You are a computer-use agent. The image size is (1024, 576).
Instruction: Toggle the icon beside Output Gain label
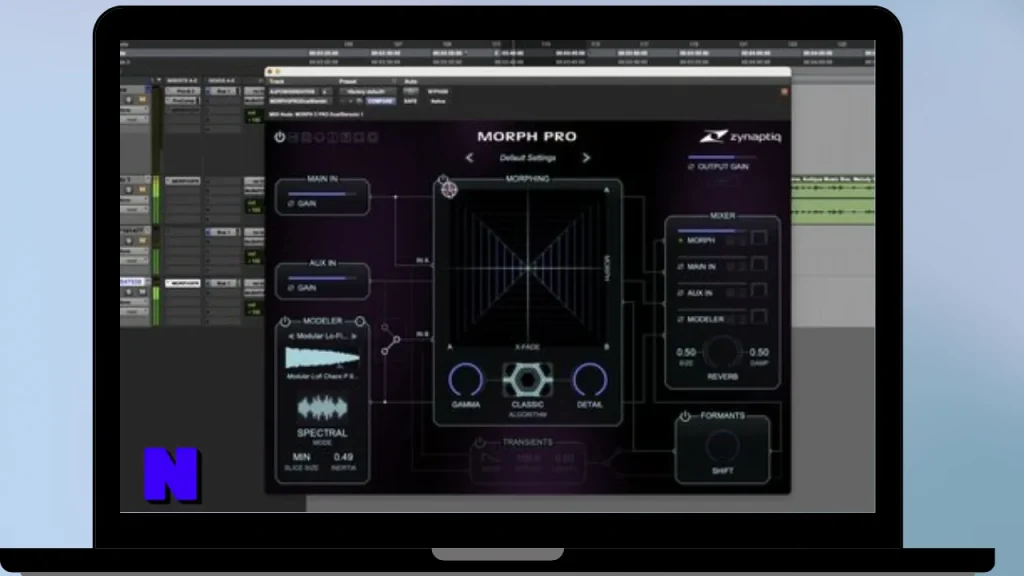pos(691,167)
